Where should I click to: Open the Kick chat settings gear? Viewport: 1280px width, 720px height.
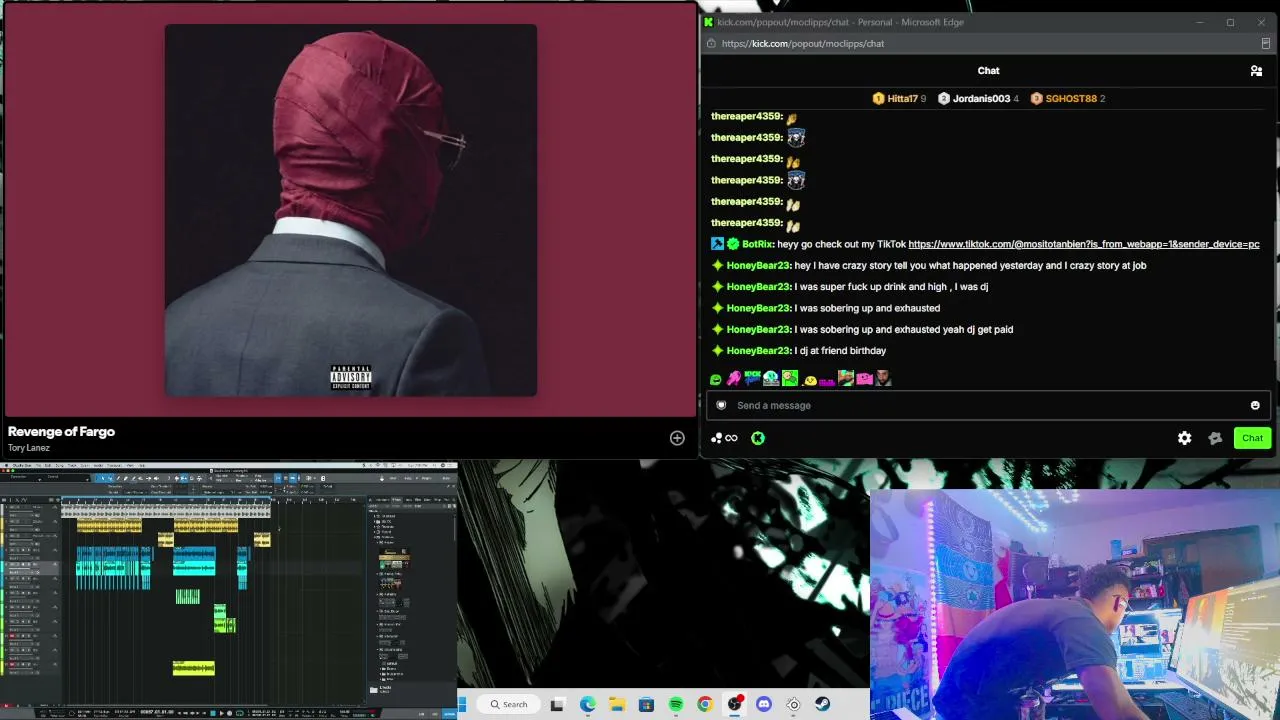click(1184, 438)
